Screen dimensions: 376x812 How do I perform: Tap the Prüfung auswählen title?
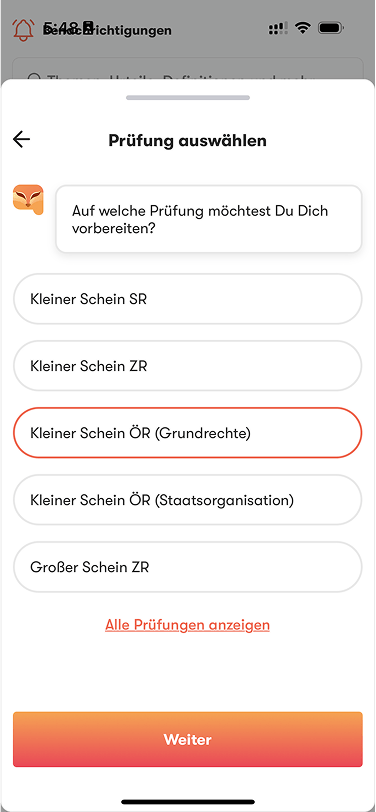coord(187,140)
